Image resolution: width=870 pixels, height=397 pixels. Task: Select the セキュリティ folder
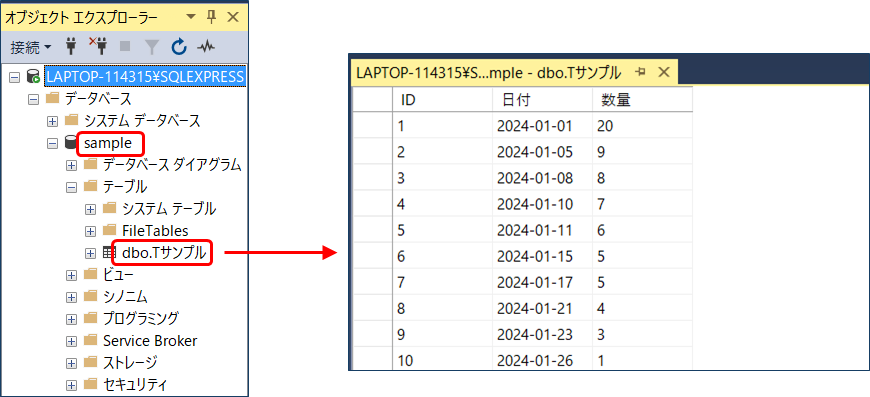135,384
